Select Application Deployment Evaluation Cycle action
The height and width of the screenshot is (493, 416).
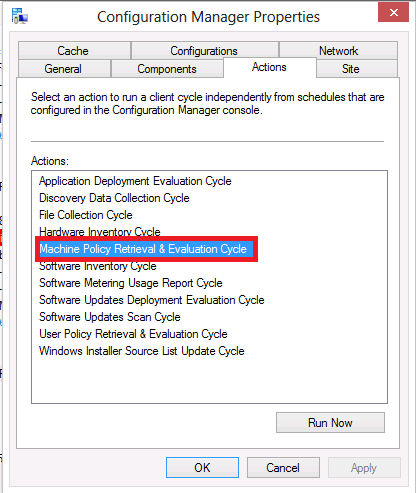point(135,181)
